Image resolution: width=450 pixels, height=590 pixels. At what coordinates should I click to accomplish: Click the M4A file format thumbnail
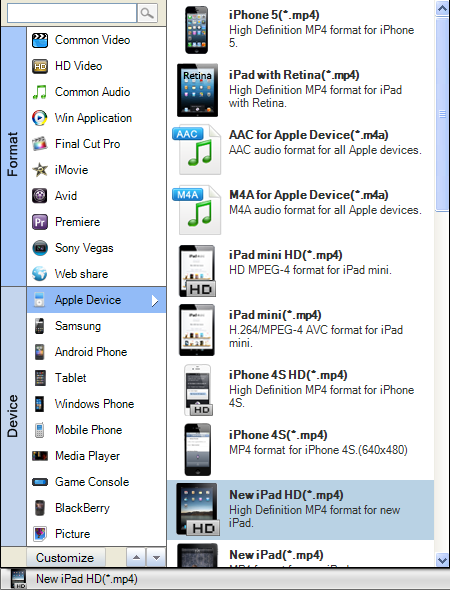click(196, 210)
